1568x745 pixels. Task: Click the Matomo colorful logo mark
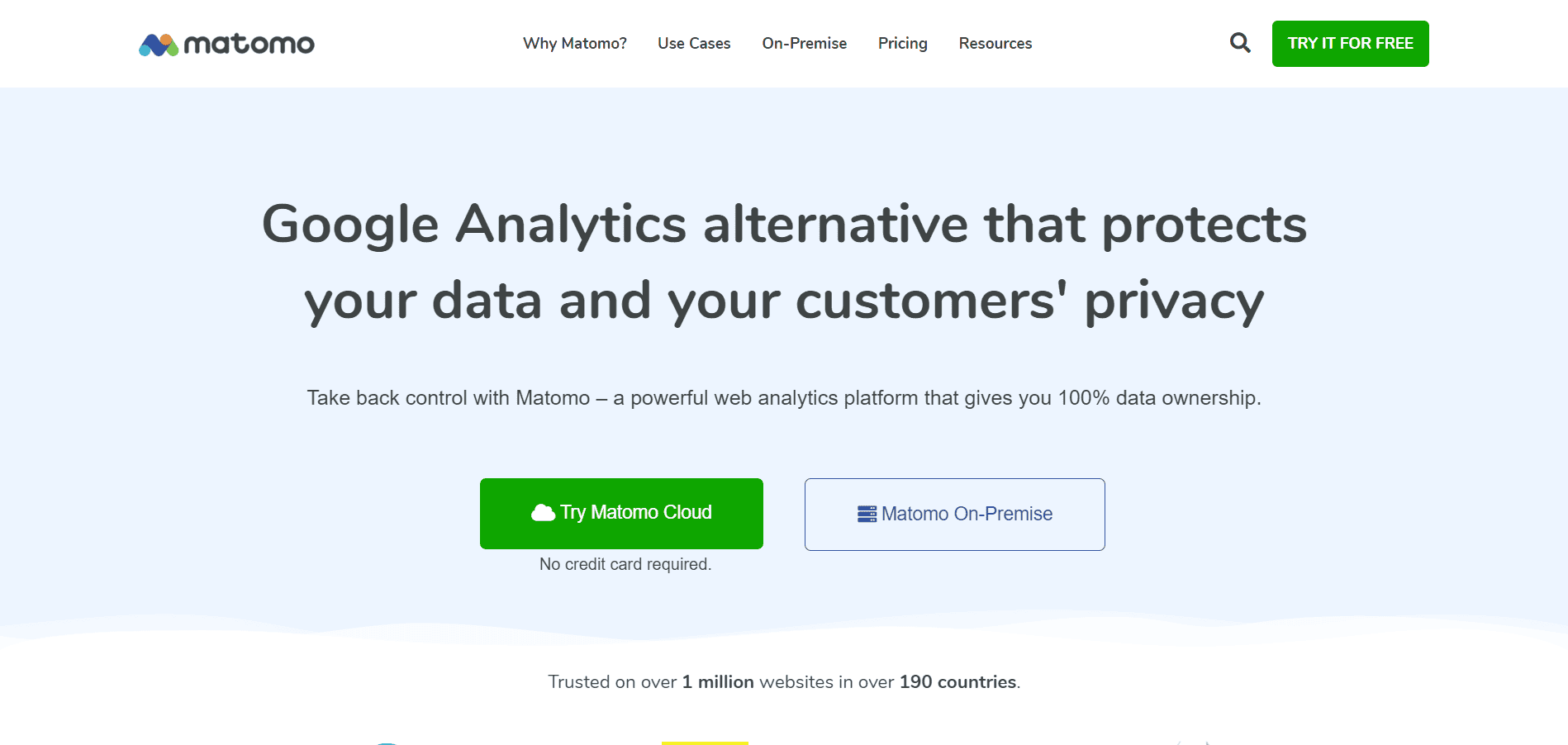click(159, 45)
